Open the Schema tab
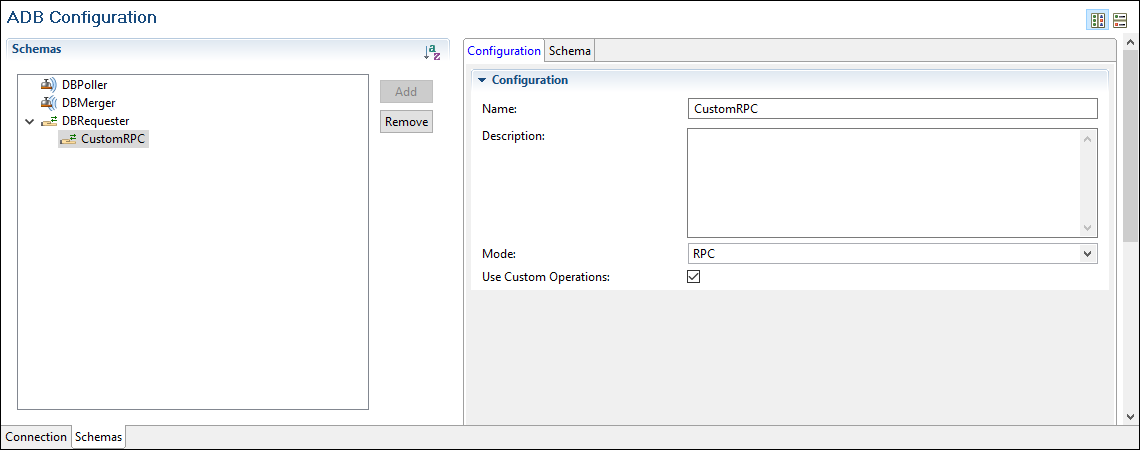The height and width of the screenshot is (450, 1140). coord(570,51)
